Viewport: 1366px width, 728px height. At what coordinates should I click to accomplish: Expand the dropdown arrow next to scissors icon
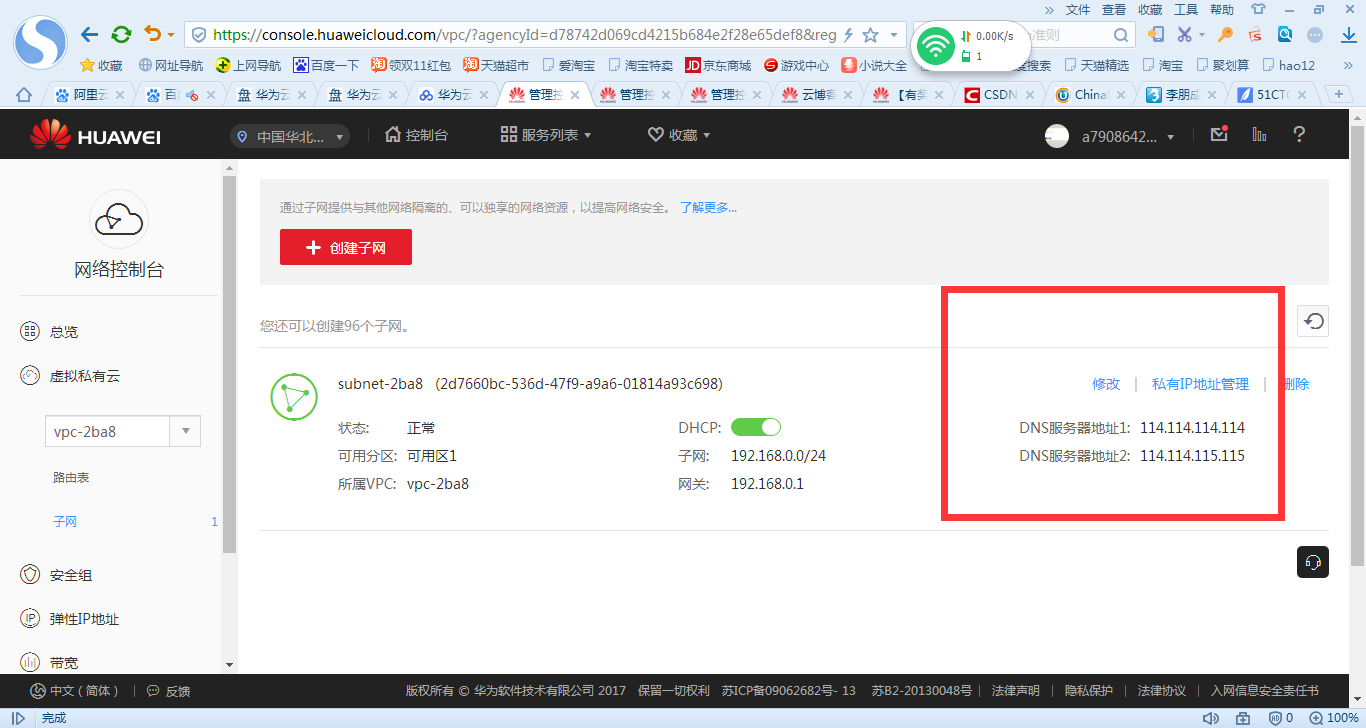1202,35
